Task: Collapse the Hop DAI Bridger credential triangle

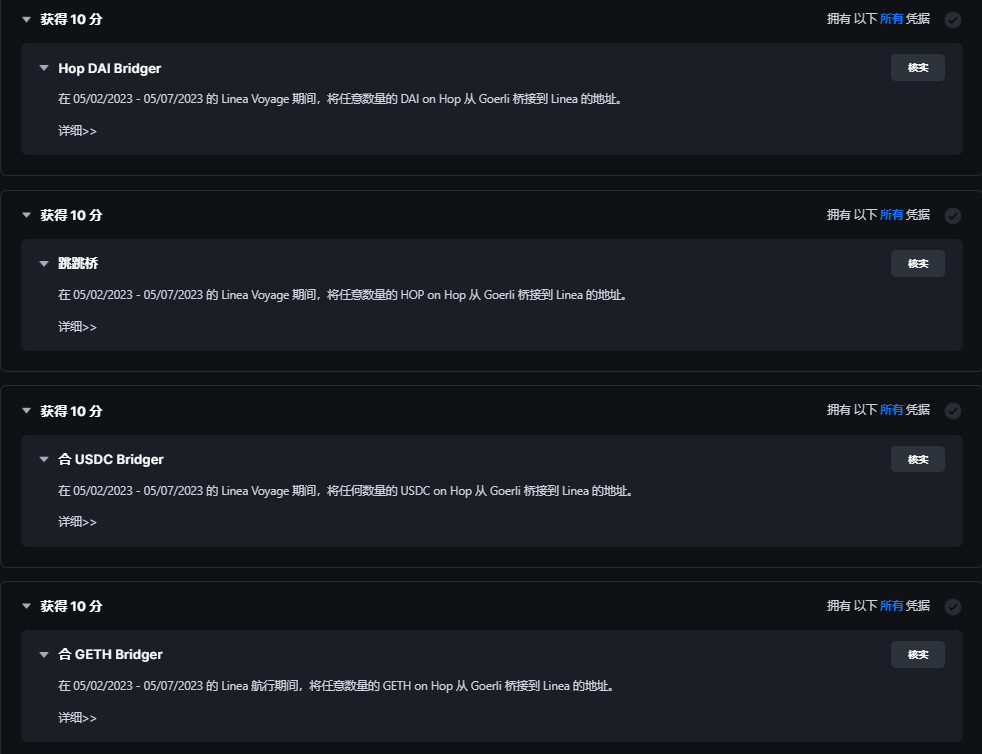Action: [x=44, y=68]
